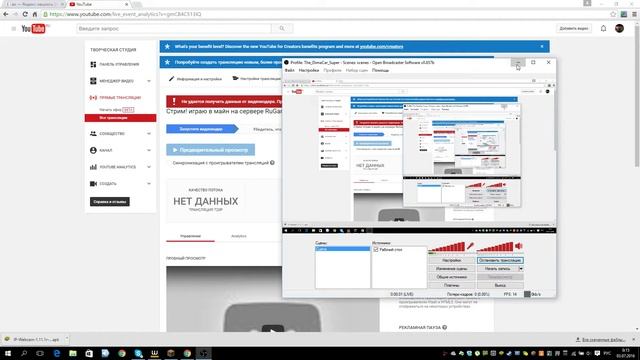Open the Windows Start menu
The height and width of the screenshot is (360, 640).
pyautogui.click(x=8, y=353)
